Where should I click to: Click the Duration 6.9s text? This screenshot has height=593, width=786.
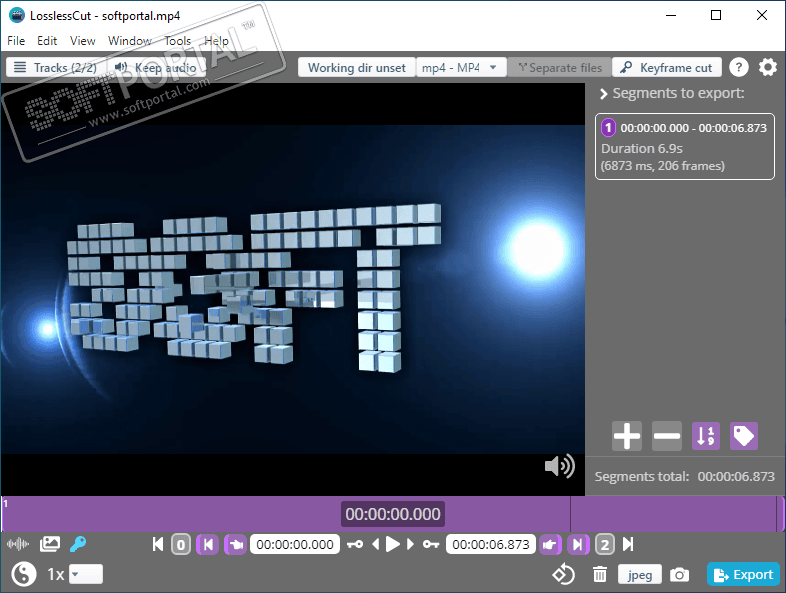[642, 148]
